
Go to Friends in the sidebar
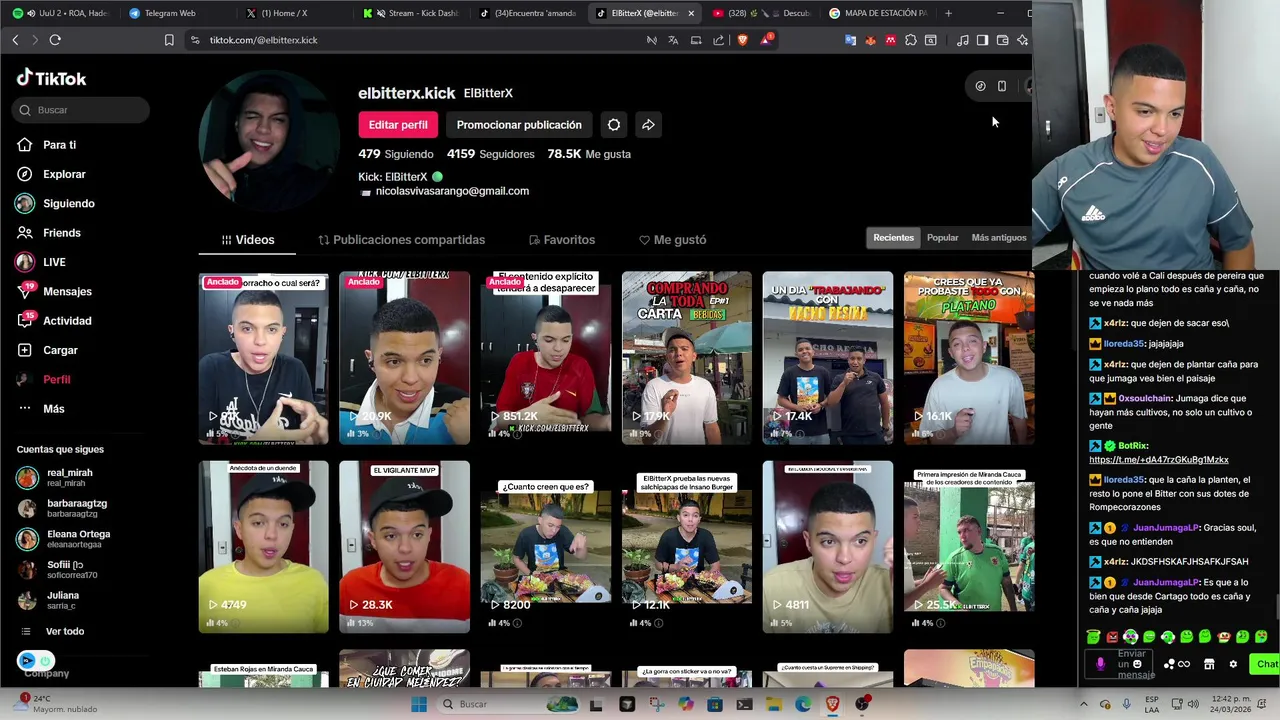(x=61, y=233)
